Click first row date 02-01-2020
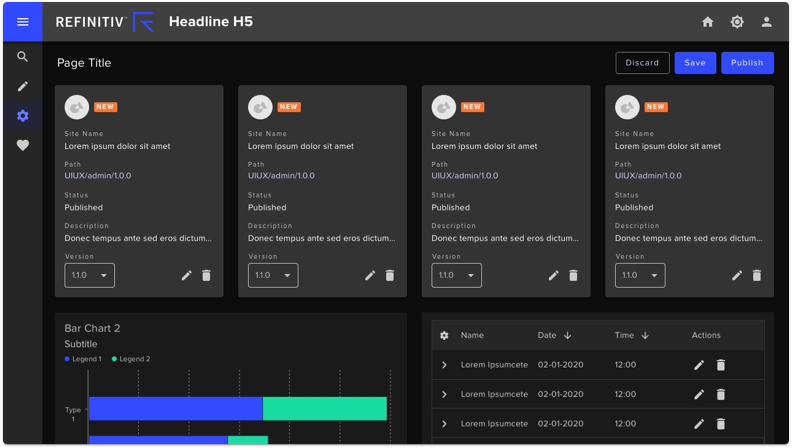 pos(560,365)
